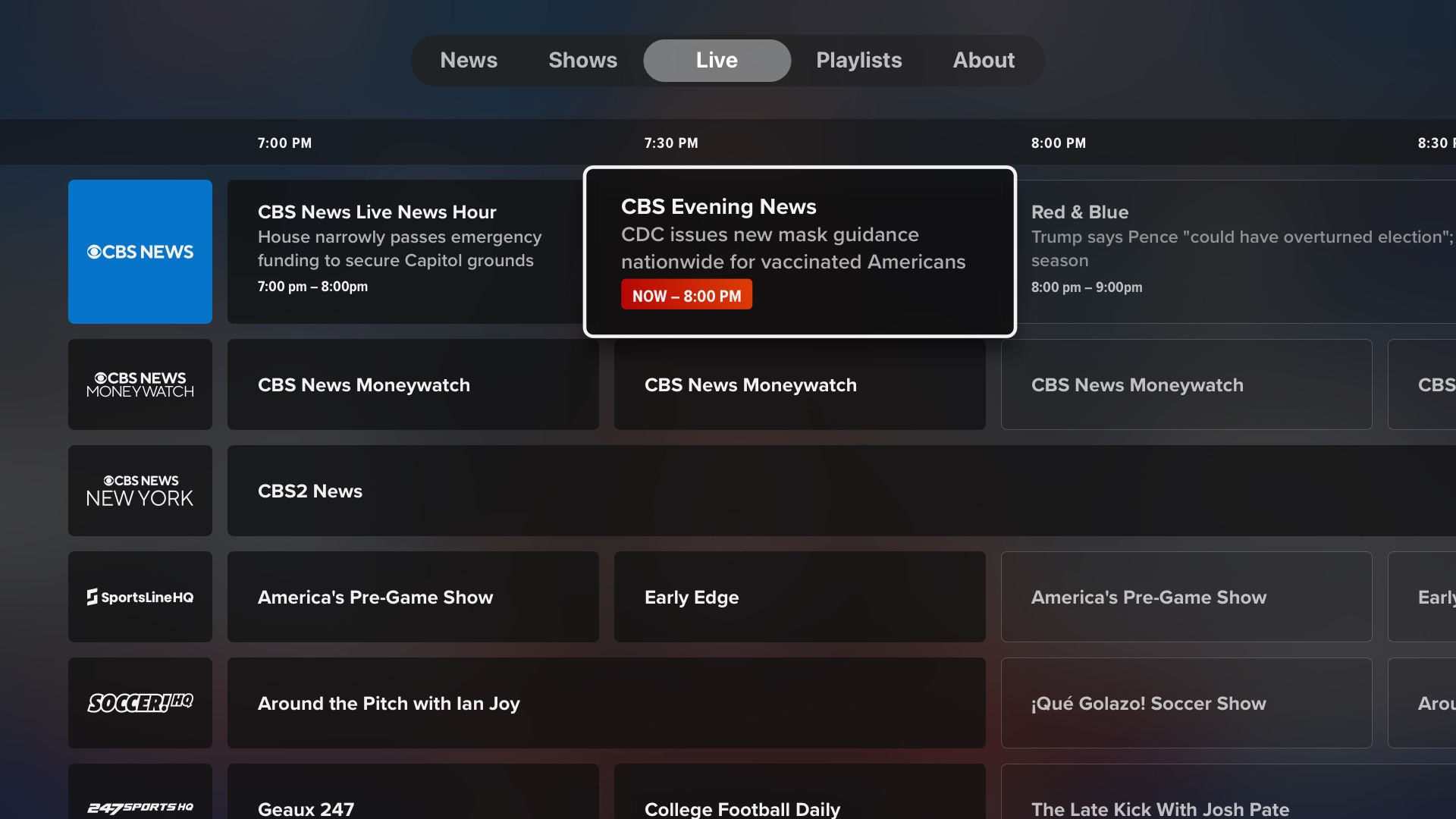Select the Early Edge program

(x=799, y=597)
